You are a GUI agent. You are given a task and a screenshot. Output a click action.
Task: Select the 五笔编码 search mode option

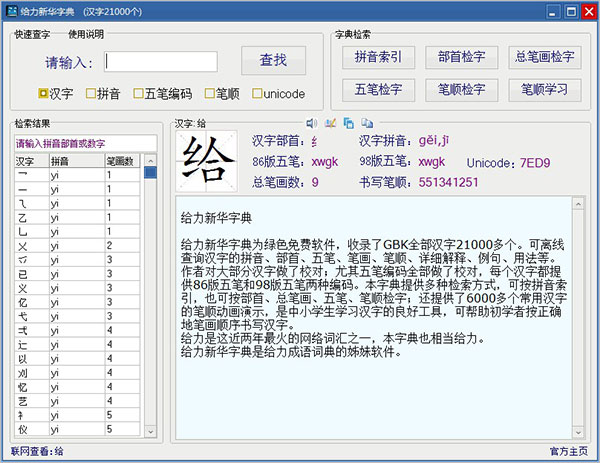163,93
